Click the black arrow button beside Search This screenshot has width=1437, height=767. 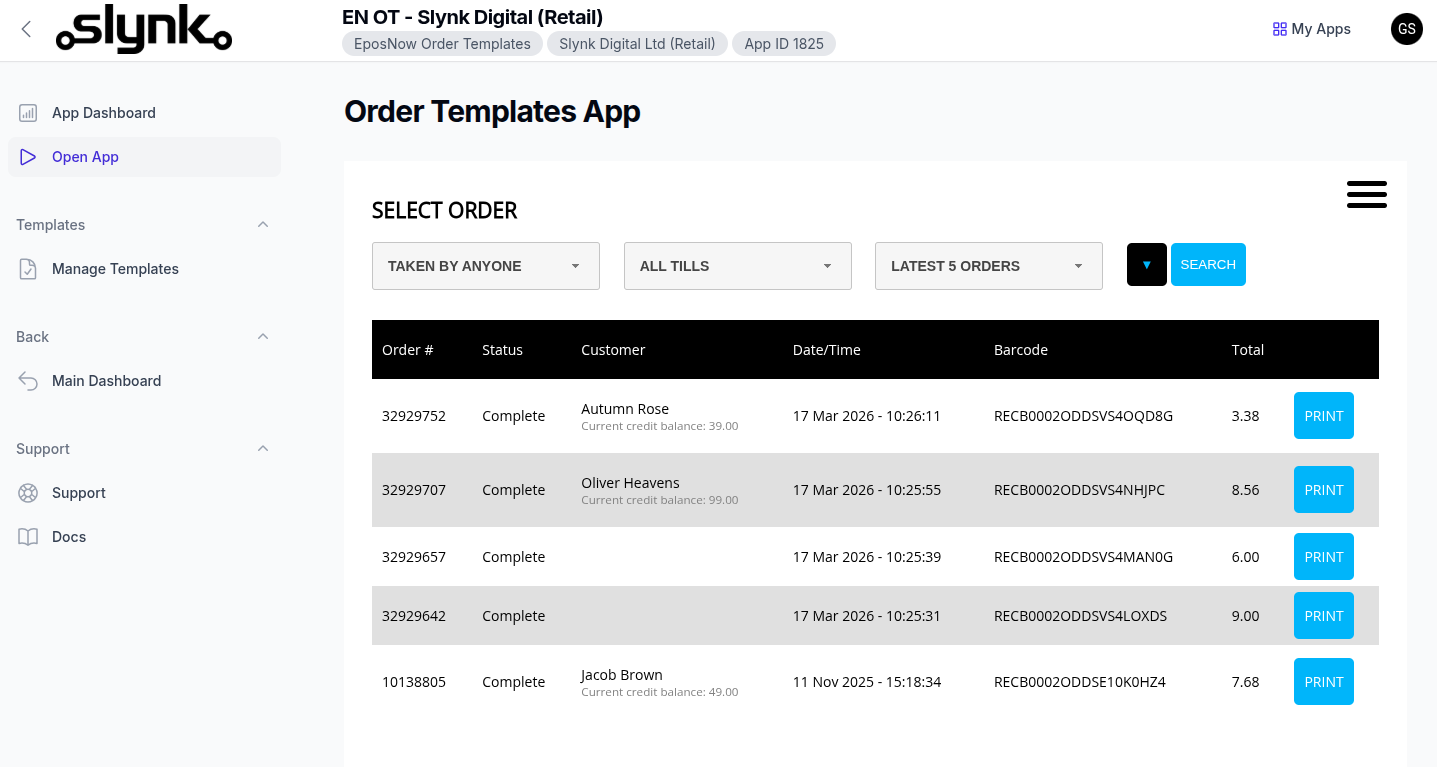(1146, 264)
